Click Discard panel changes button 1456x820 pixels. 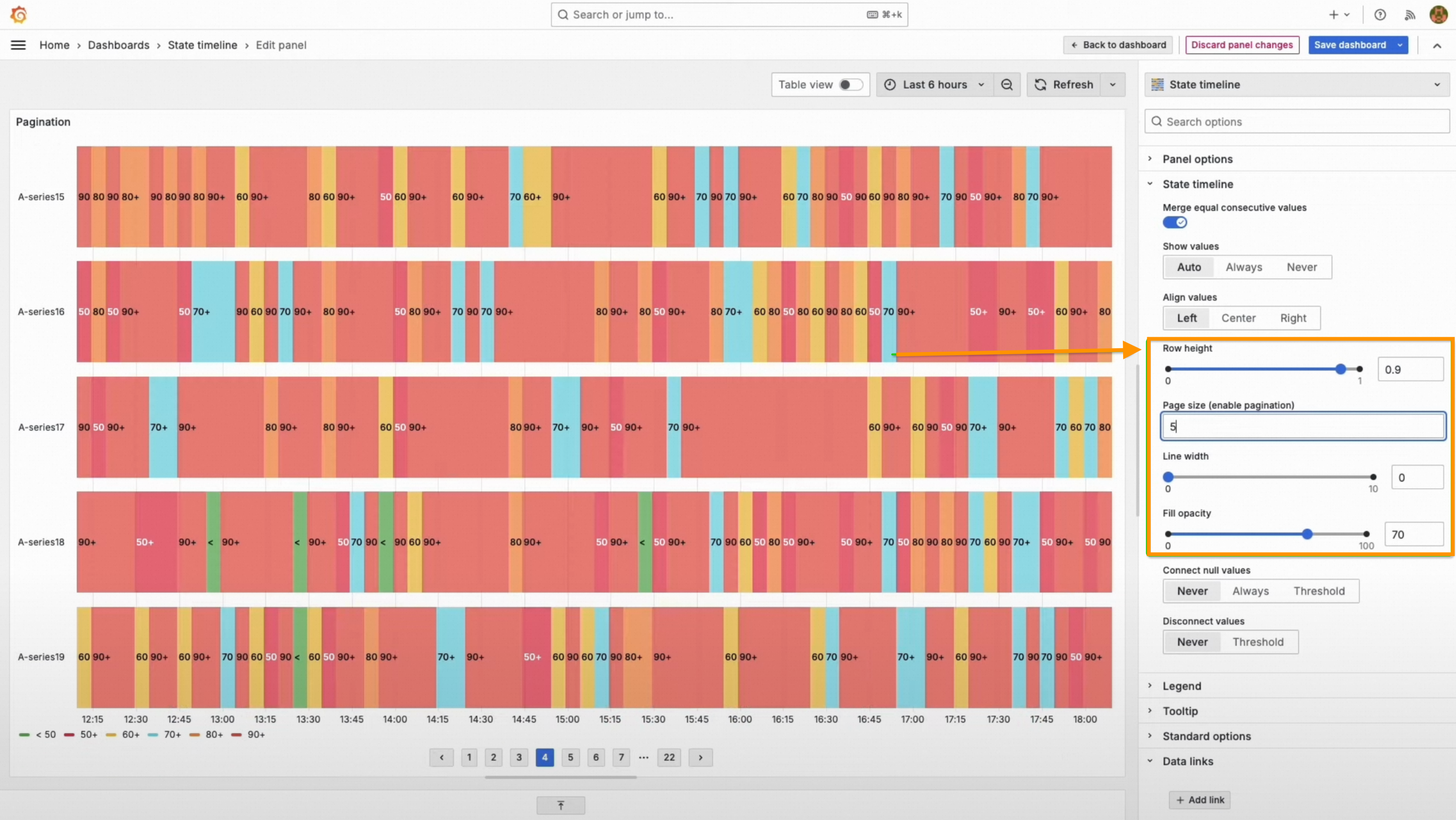[1242, 45]
